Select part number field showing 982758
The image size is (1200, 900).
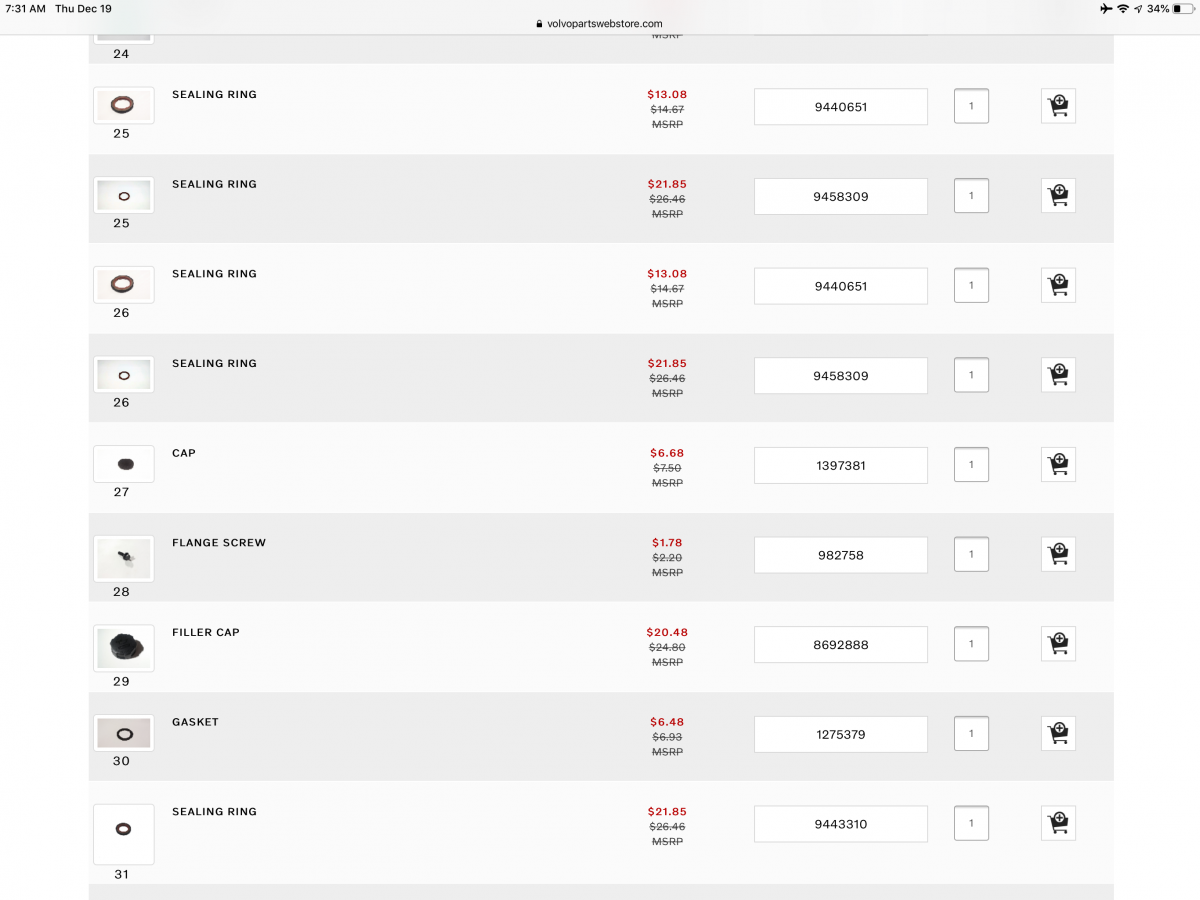(x=840, y=554)
